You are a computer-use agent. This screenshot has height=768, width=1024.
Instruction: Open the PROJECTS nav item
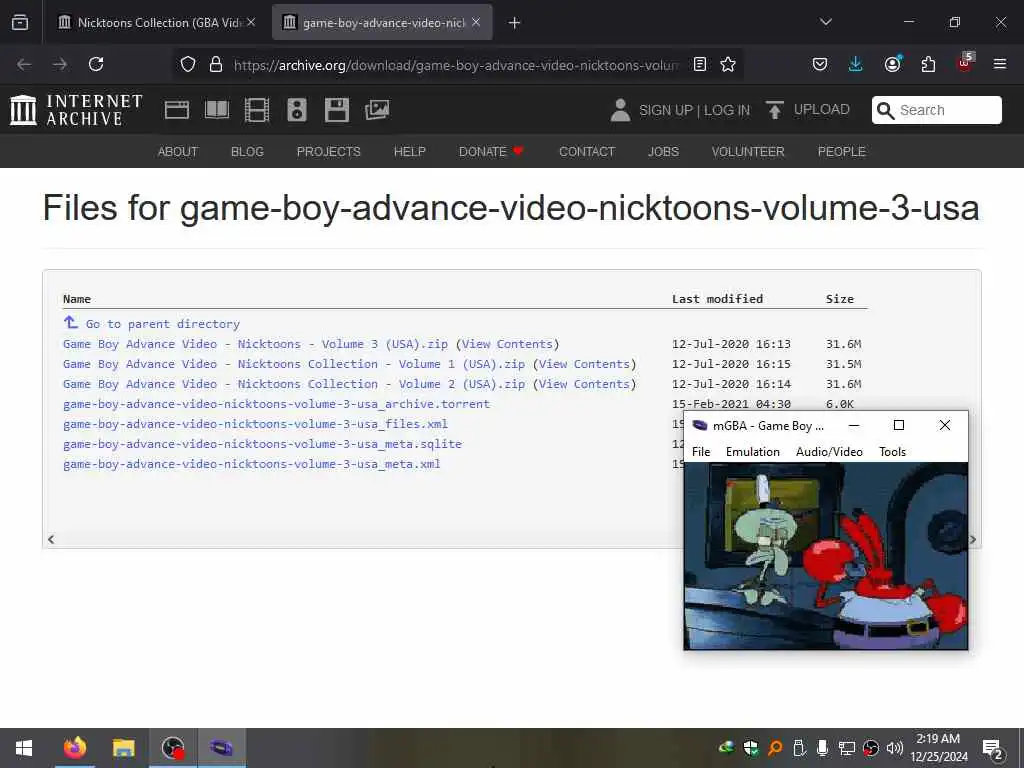328,152
